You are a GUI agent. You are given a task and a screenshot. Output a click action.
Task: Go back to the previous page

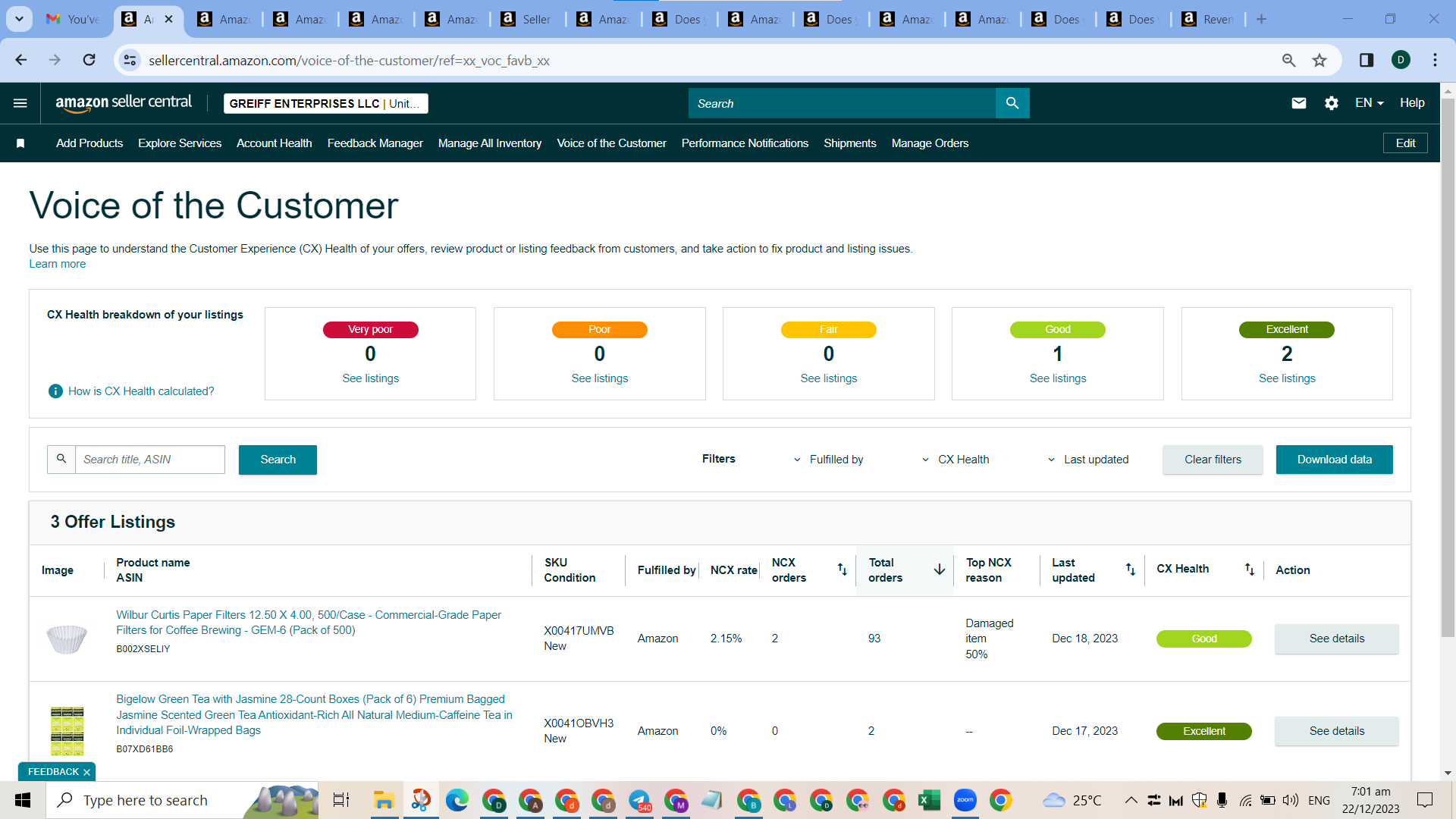pyautogui.click(x=21, y=60)
